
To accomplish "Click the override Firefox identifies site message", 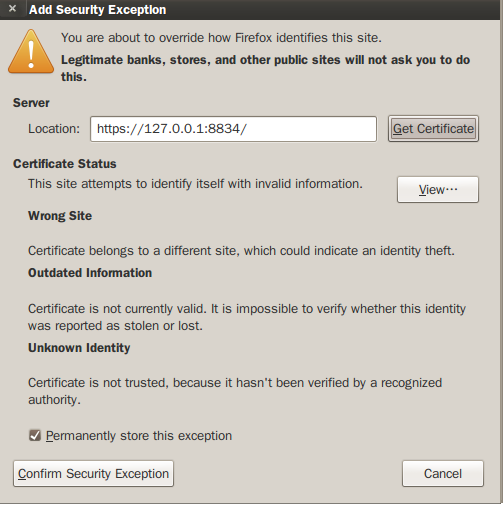I will click(221, 38).
